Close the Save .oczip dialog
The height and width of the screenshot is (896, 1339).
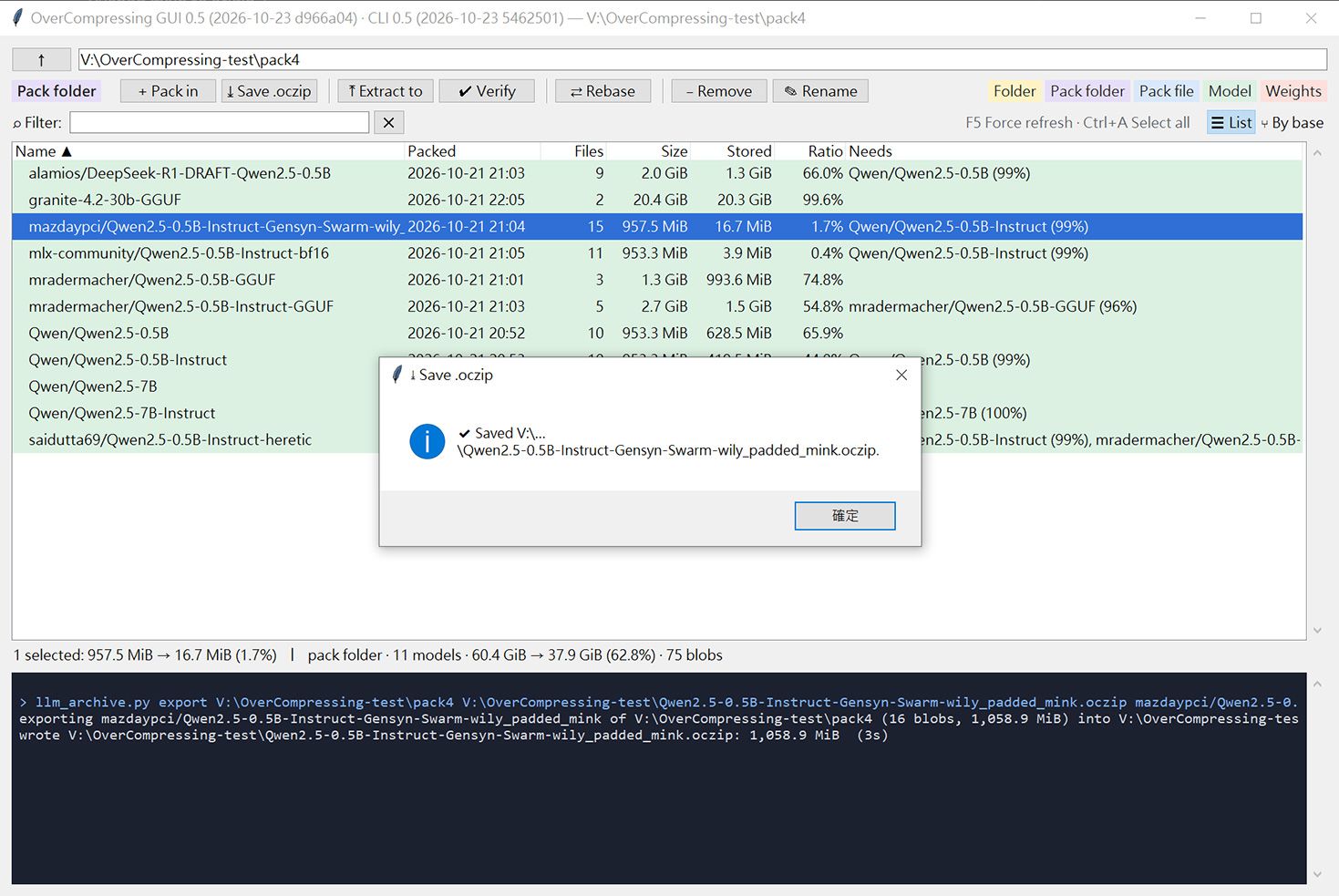point(901,375)
